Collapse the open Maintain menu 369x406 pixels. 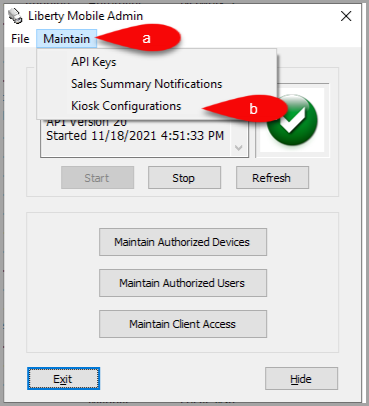[66, 39]
